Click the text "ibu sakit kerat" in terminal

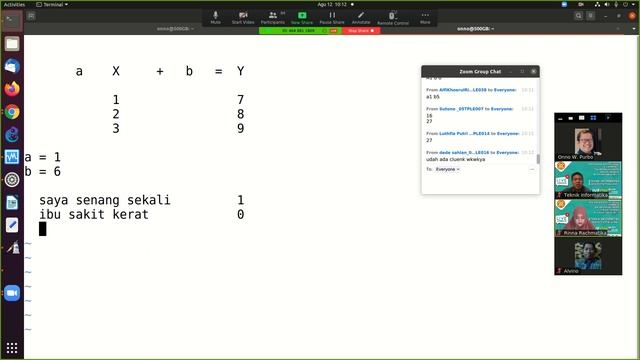(94, 214)
